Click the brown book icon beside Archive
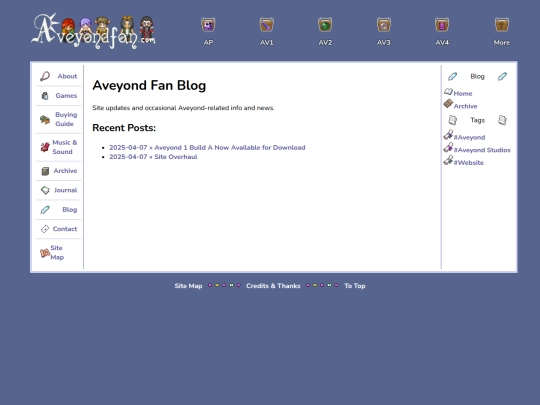The height and width of the screenshot is (405, 540). (x=448, y=103)
